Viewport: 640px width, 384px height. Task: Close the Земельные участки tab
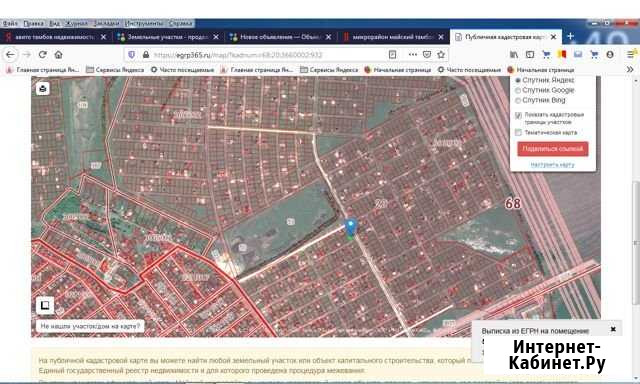pos(216,37)
